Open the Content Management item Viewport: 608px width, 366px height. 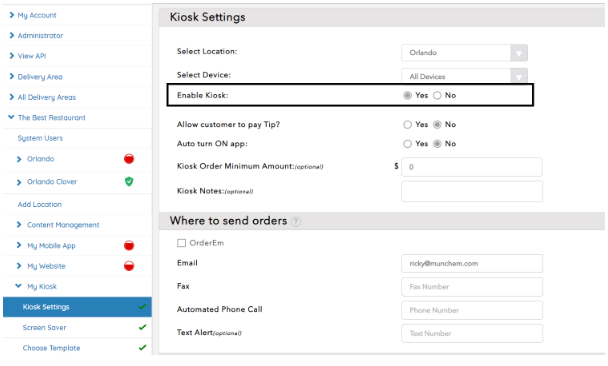63,225
